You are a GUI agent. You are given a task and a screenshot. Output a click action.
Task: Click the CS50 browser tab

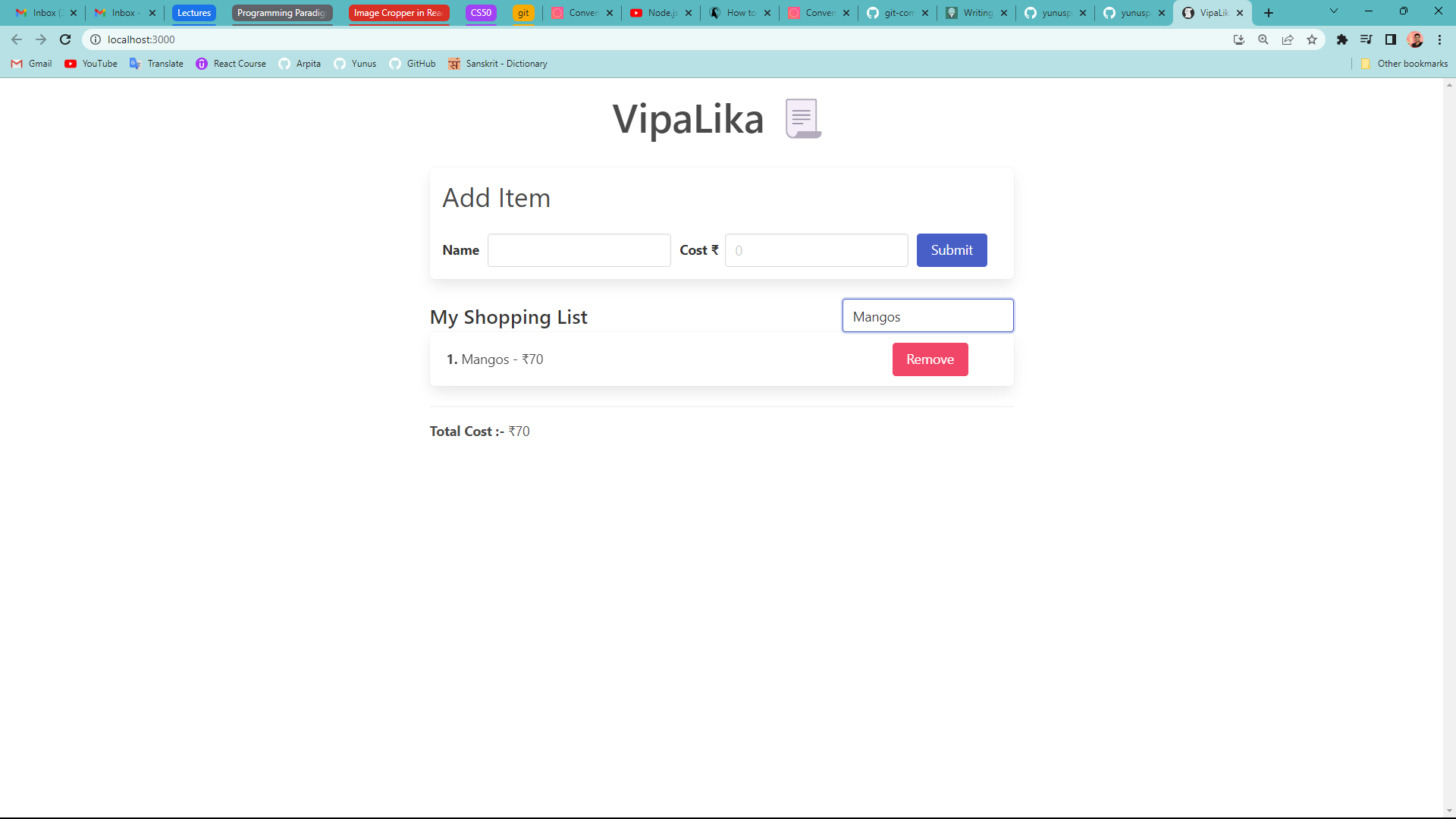[x=481, y=12]
